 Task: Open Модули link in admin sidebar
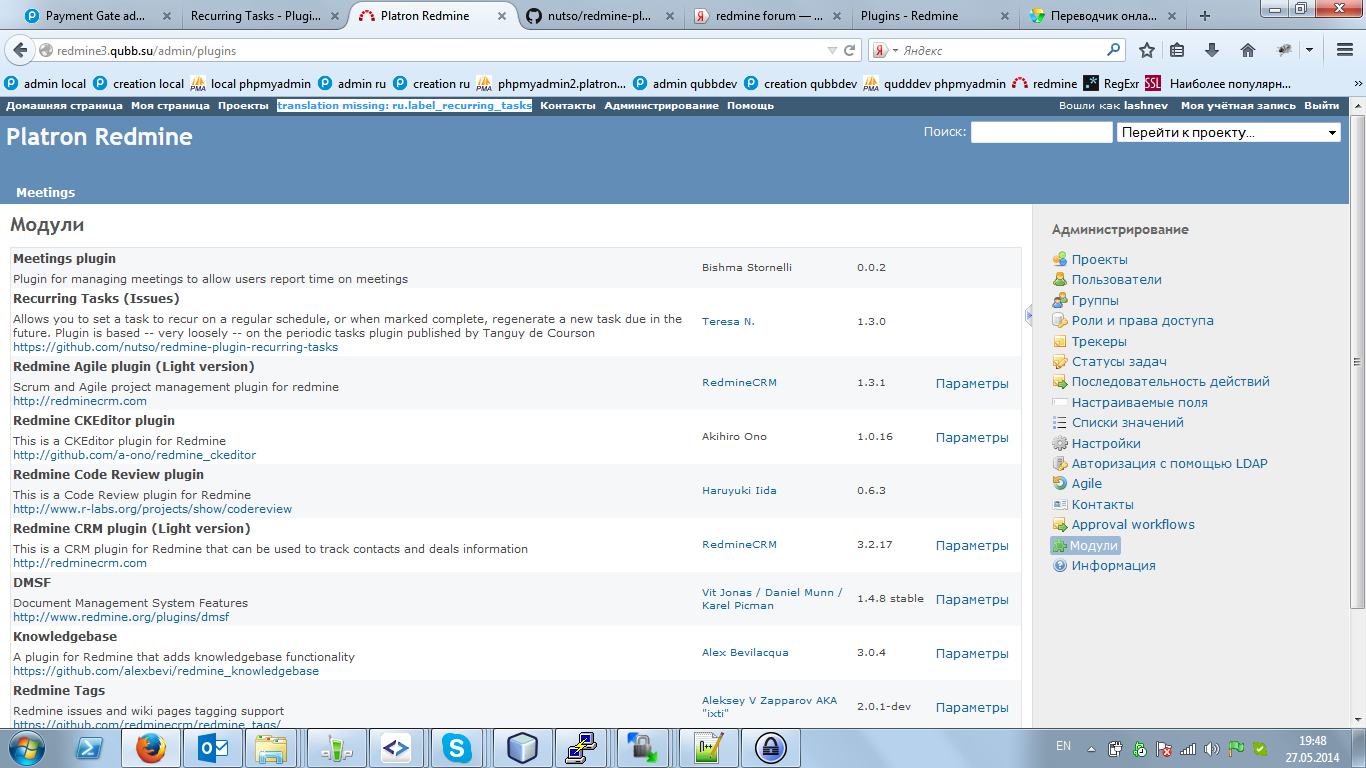(x=1094, y=546)
